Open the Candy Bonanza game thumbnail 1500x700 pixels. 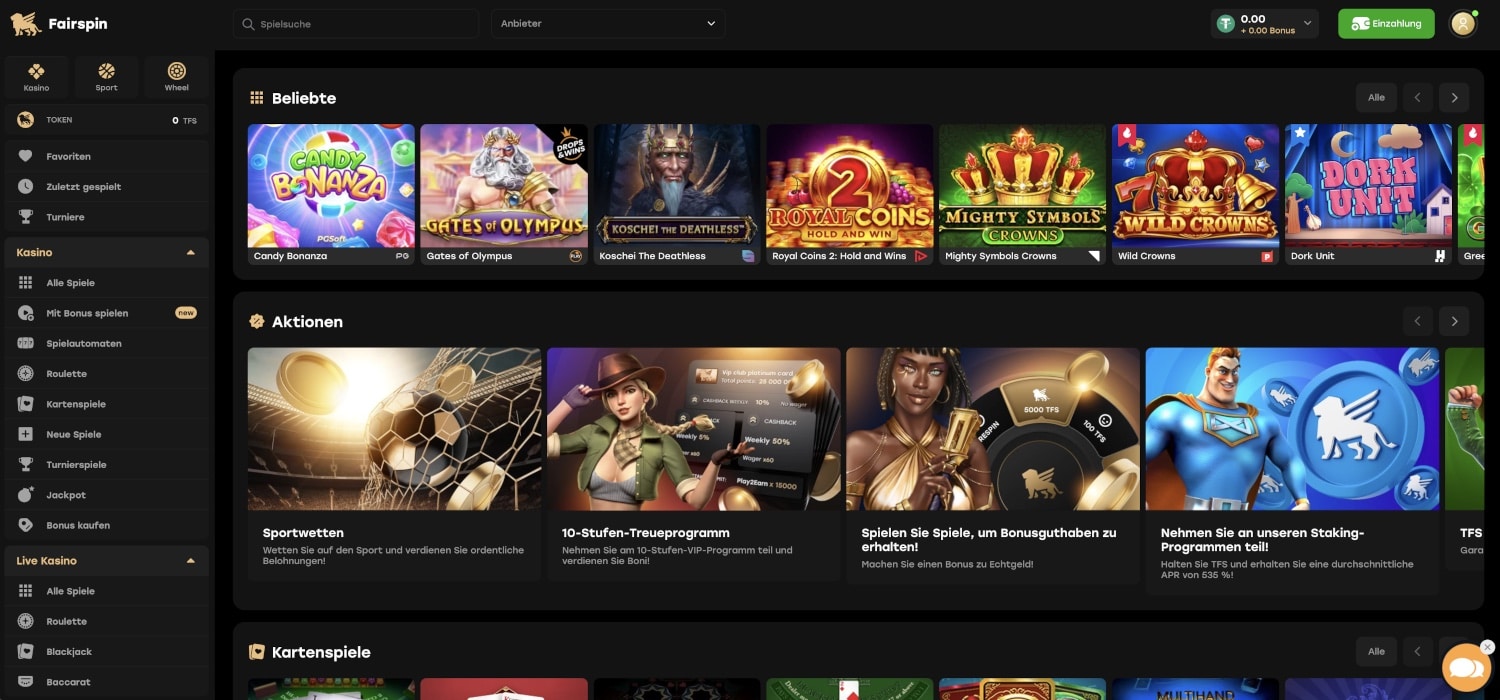pos(331,194)
